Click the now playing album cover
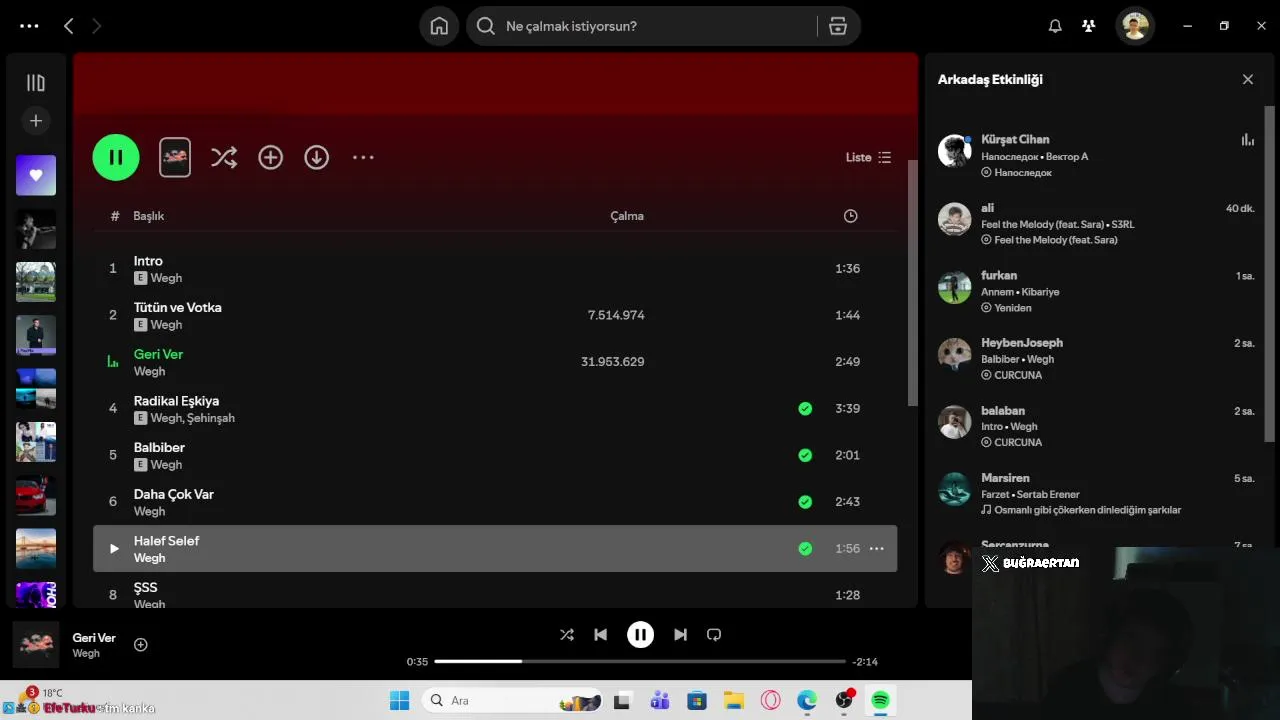The height and width of the screenshot is (720, 1280). [x=36, y=644]
